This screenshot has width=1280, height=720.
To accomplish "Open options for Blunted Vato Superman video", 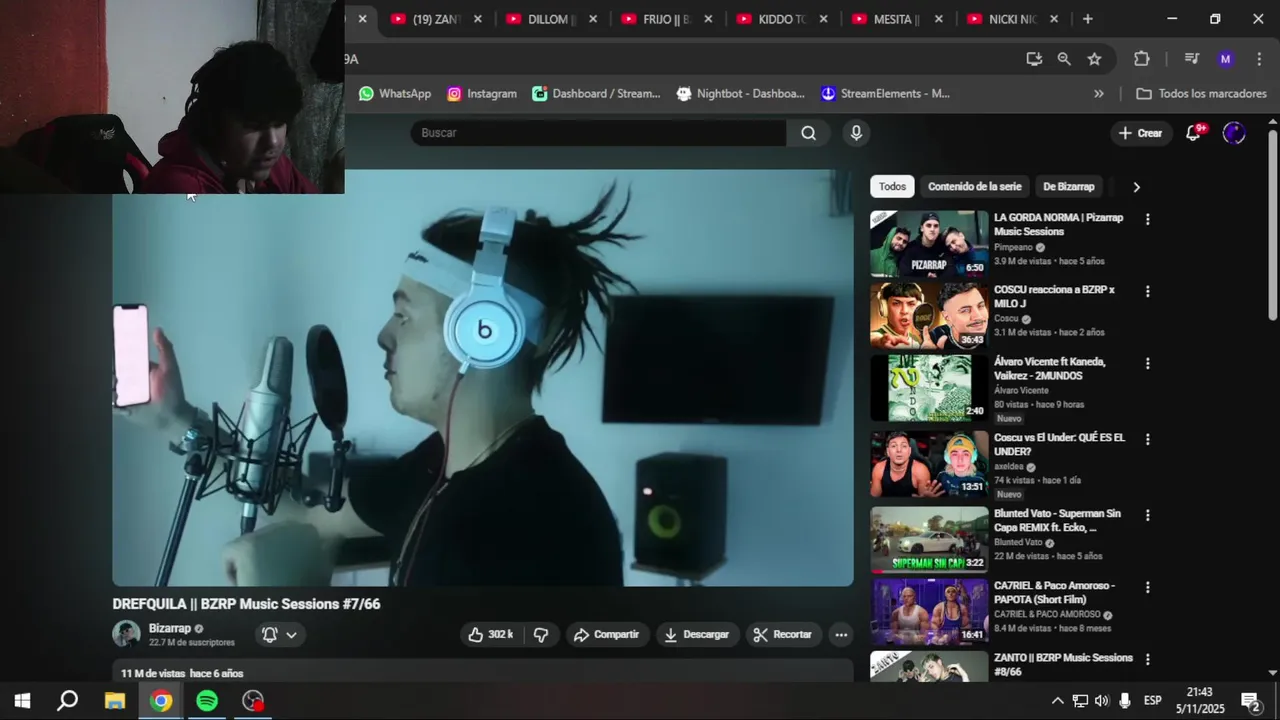I will (1147, 515).
